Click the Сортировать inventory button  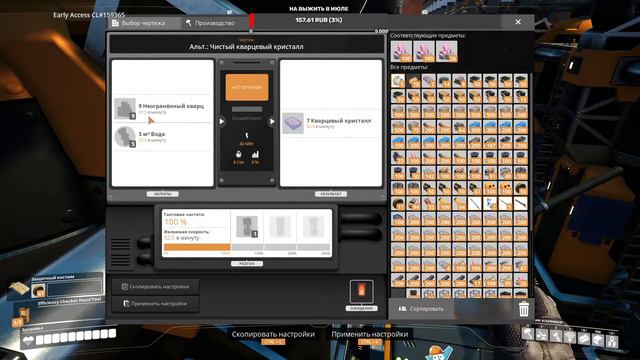421,309
